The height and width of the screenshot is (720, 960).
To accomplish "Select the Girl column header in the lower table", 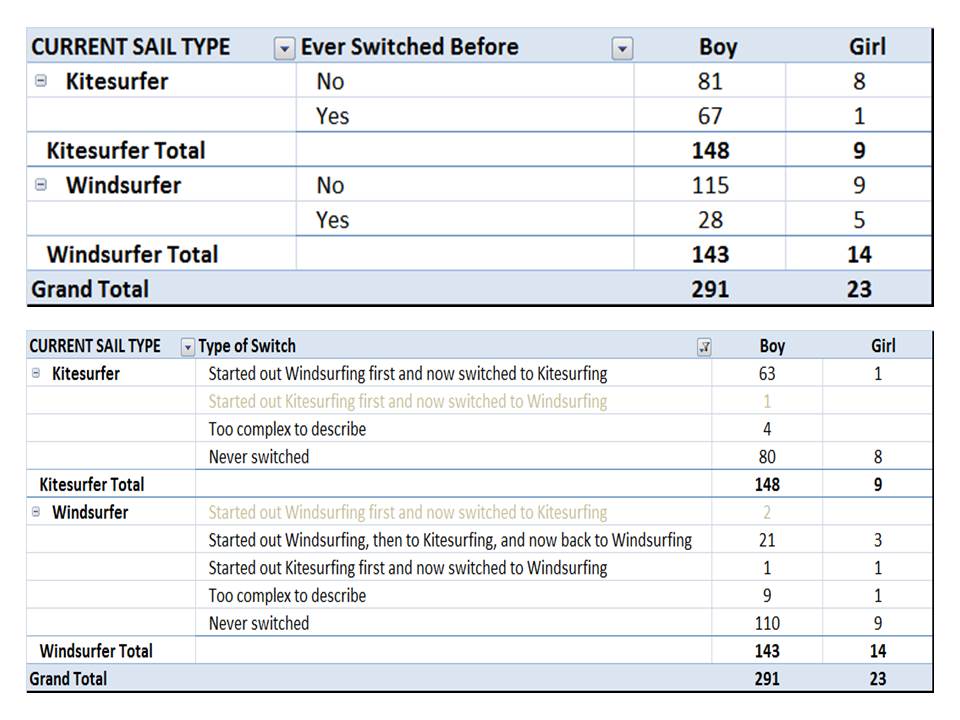I will [x=882, y=346].
